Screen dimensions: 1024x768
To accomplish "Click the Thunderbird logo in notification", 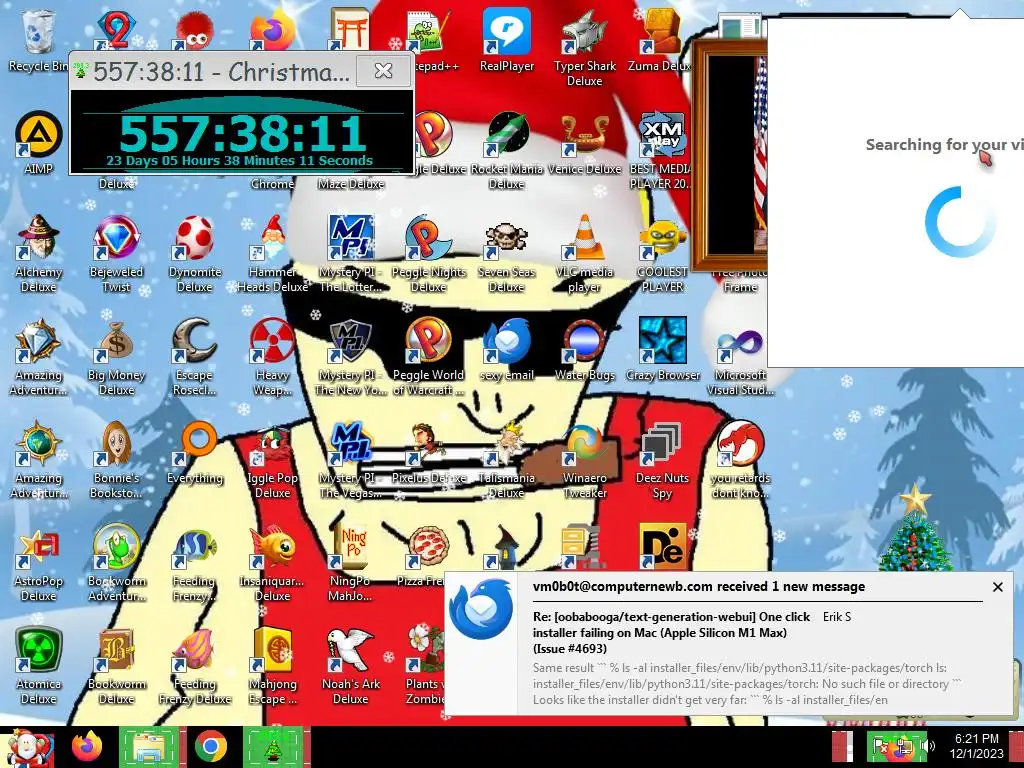I will pyautogui.click(x=481, y=608).
